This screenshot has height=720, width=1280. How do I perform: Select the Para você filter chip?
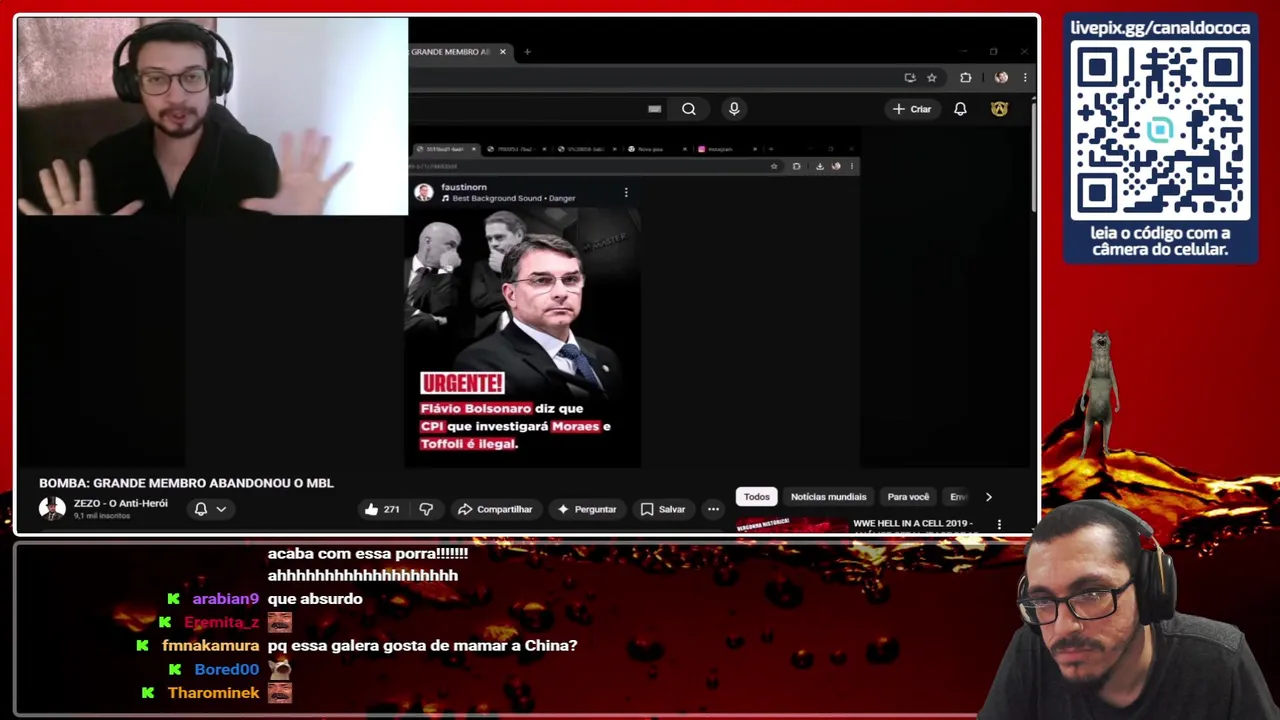tap(908, 497)
